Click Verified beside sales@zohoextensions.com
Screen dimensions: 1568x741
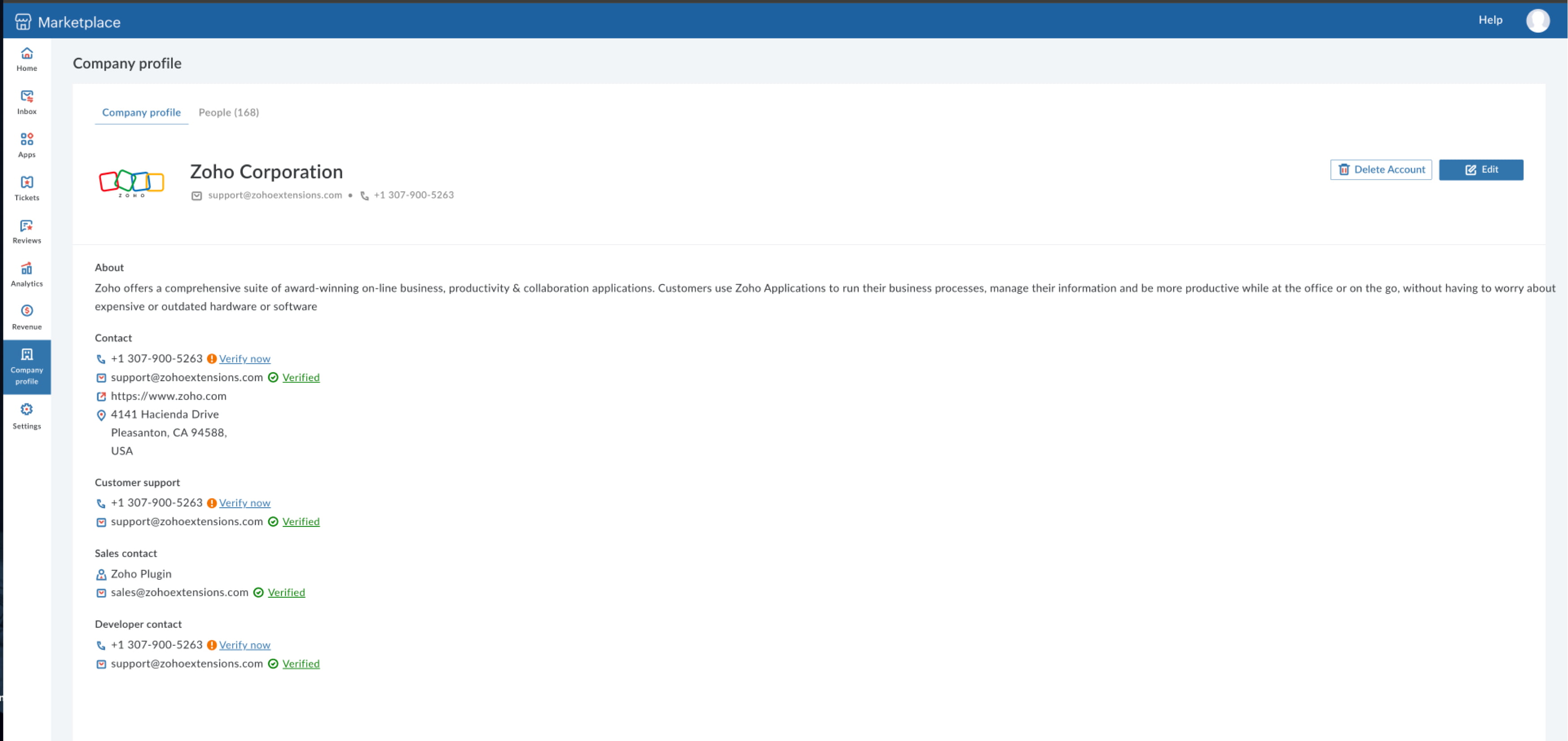point(286,593)
